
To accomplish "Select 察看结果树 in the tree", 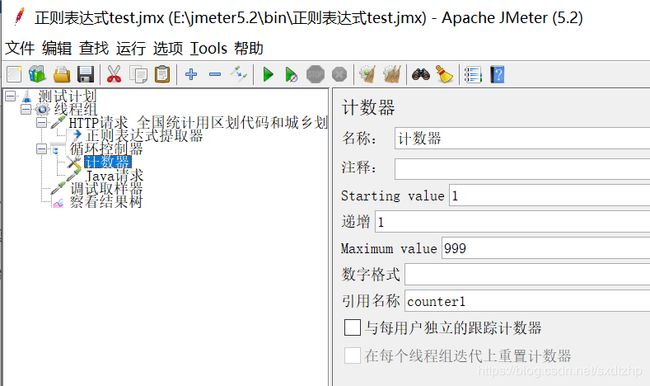I will [x=106, y=201].
